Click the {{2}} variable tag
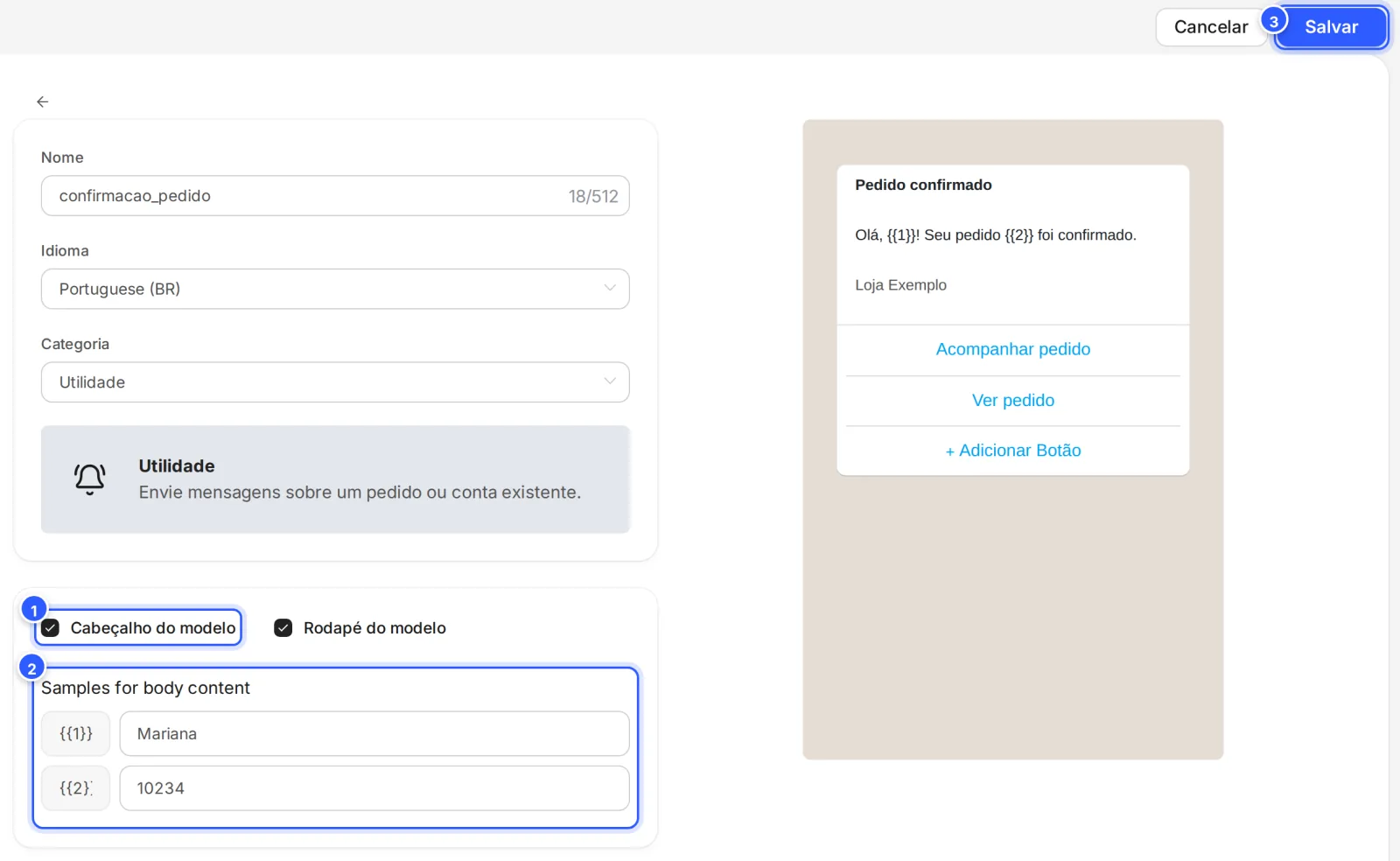The width and height of the screenshot is (1400, 861). [75, 788]
